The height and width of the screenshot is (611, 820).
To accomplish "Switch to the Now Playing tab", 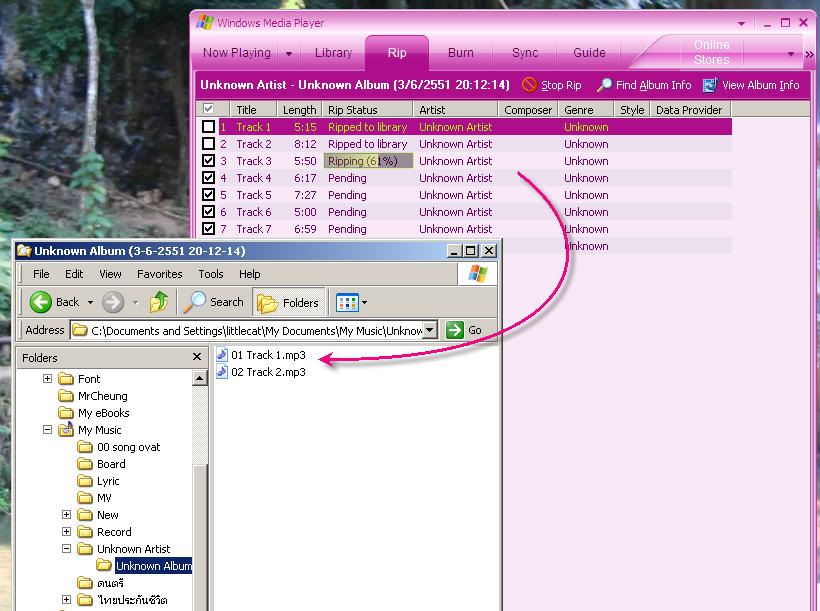I will pos(236,53).
